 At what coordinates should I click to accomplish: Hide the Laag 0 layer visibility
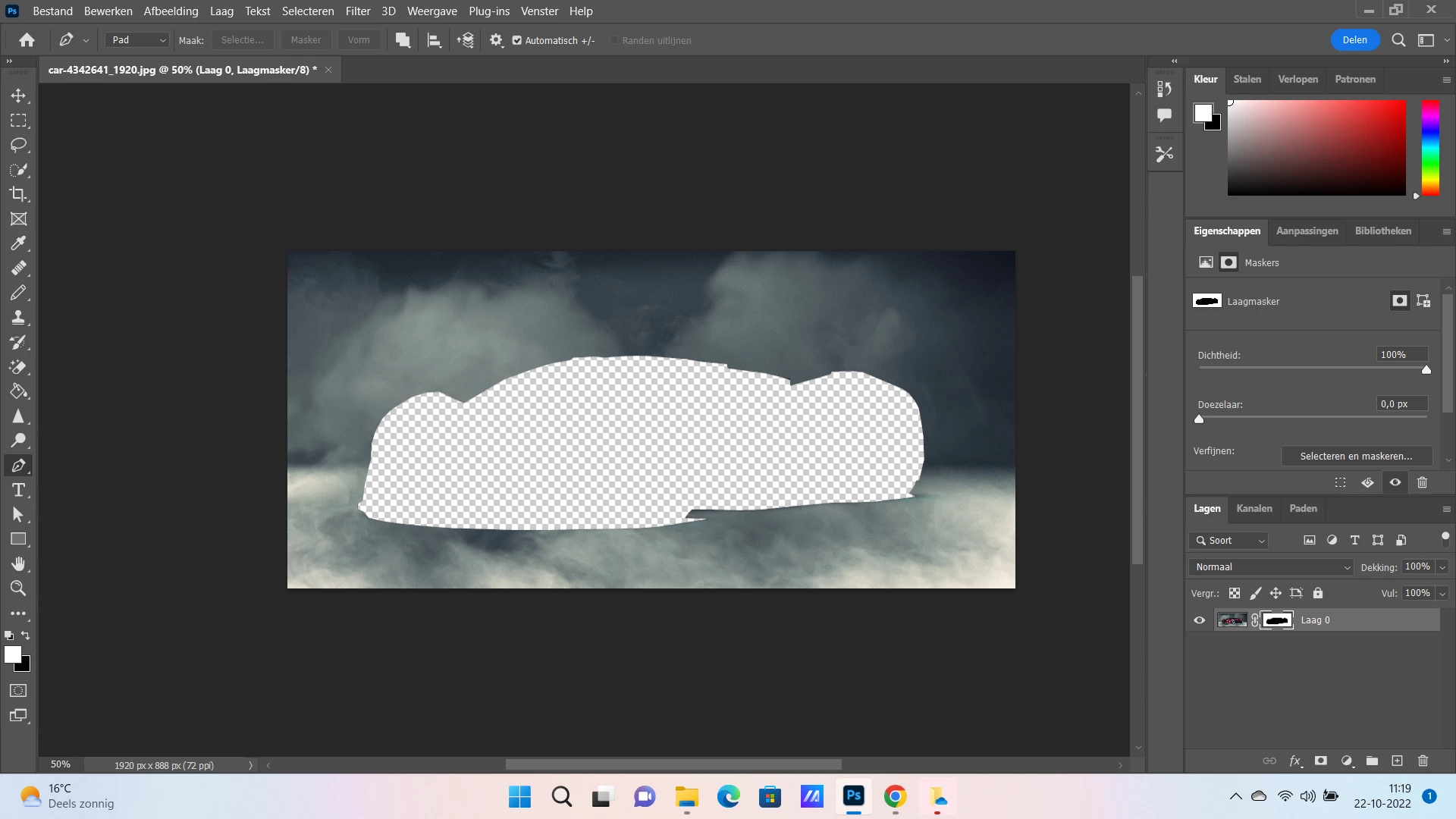[1199, 620]
